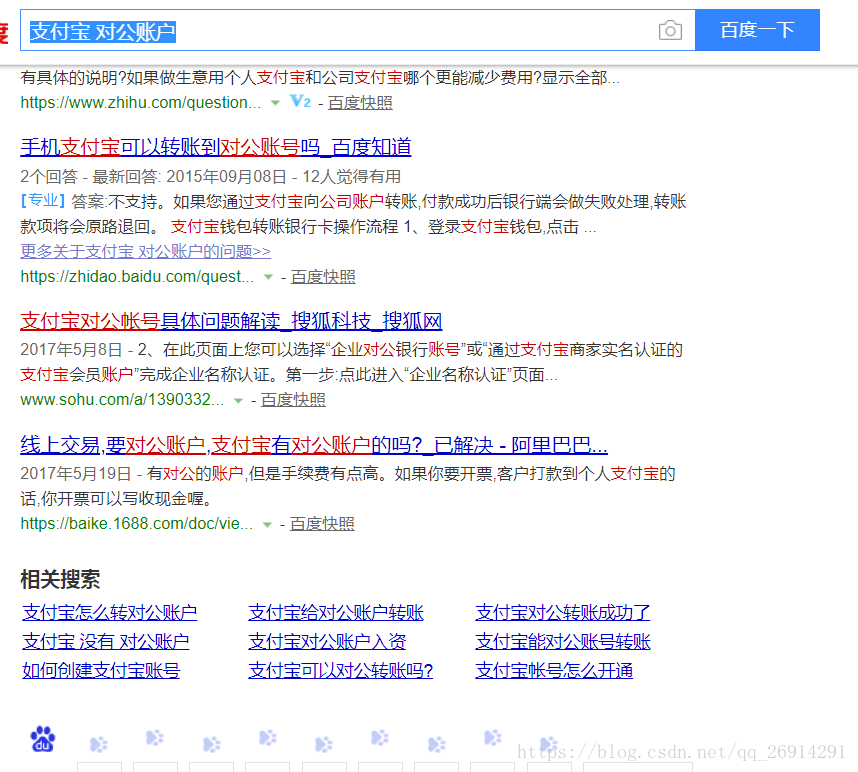The height and width of the screenshot is (772, 858).
Task: Click the www.sohu.com/a/1390332... URL text
Action: (122, 400)
